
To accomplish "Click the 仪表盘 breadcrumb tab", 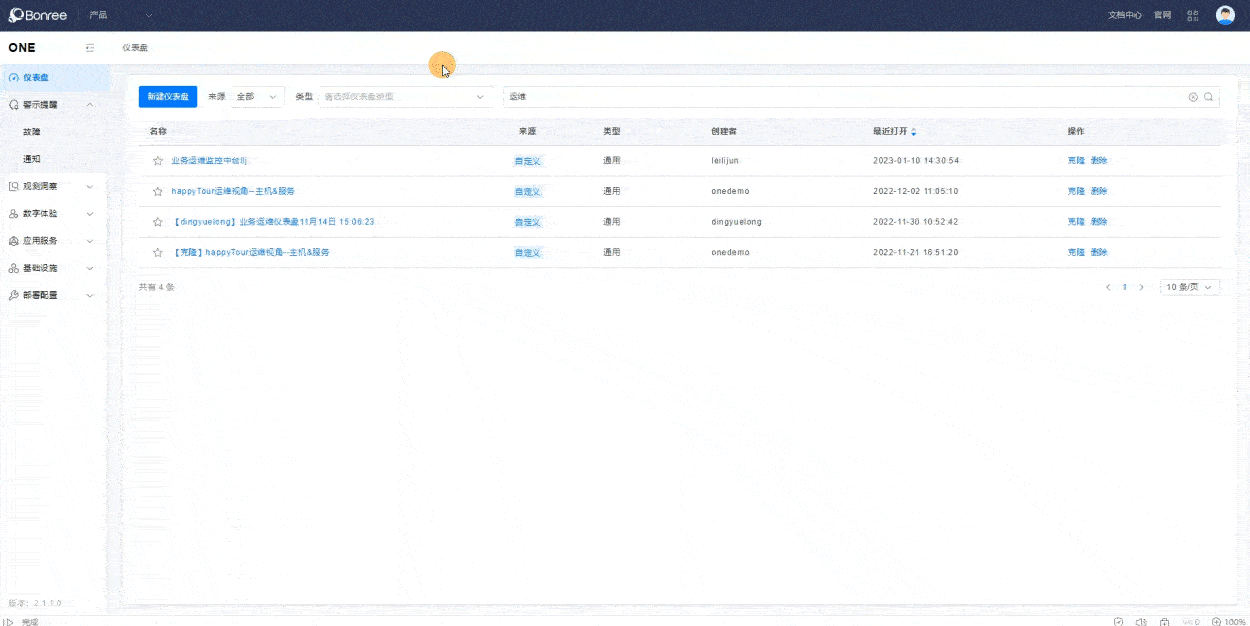I will click(135, 48).
